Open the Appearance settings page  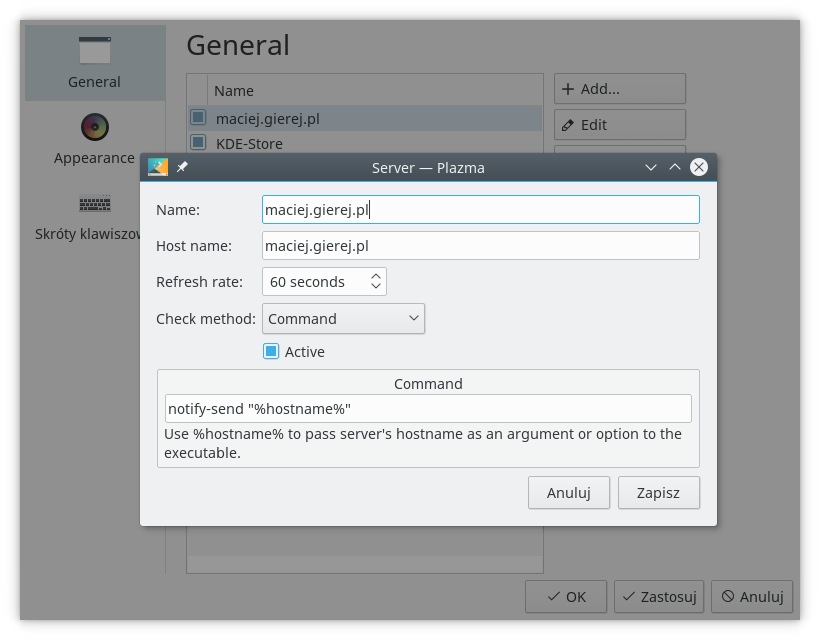coord(95,139)
